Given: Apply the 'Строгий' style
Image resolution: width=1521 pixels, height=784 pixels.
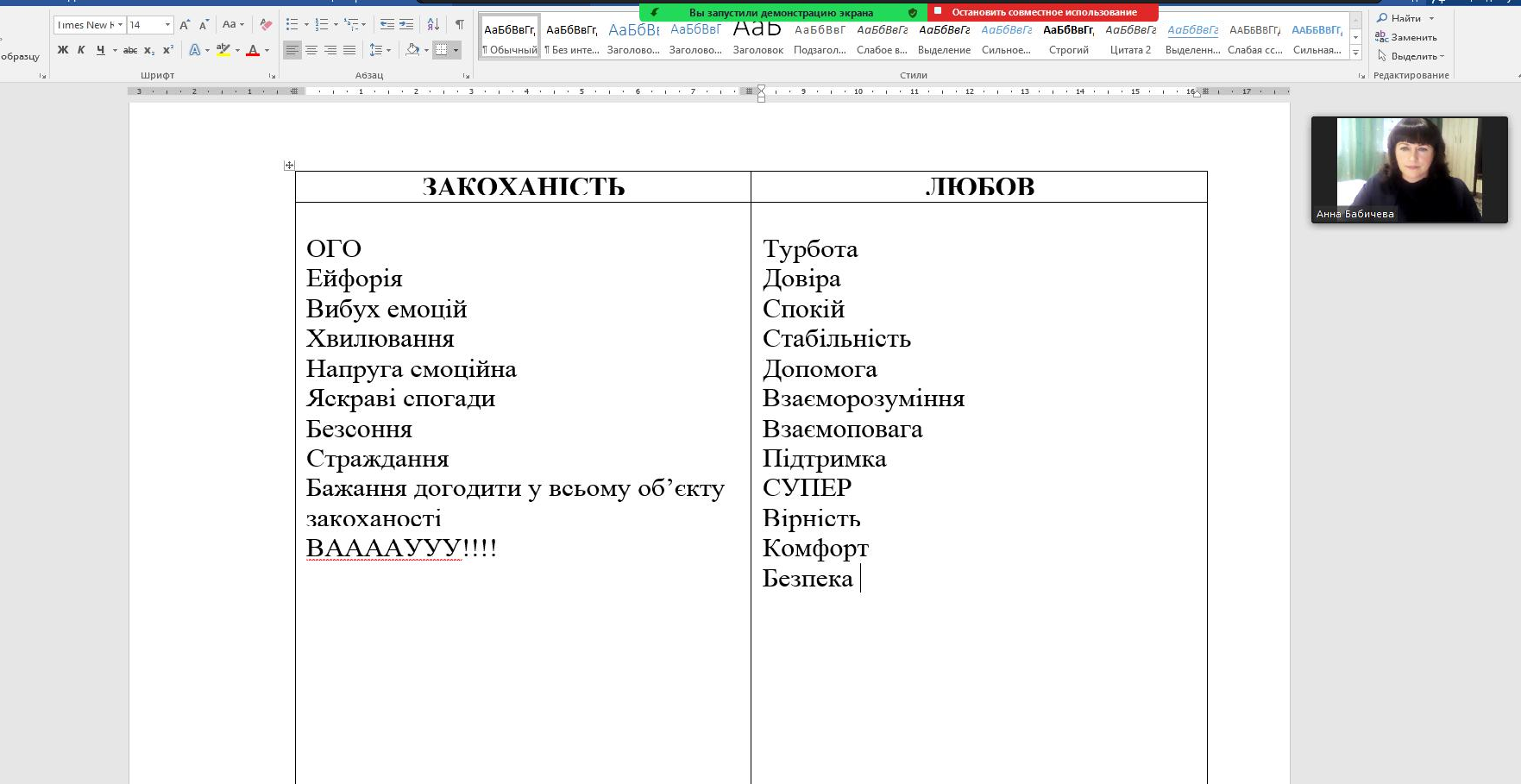Looking at the screenshot, I should pyautogui.click(x=1069, y=37).
